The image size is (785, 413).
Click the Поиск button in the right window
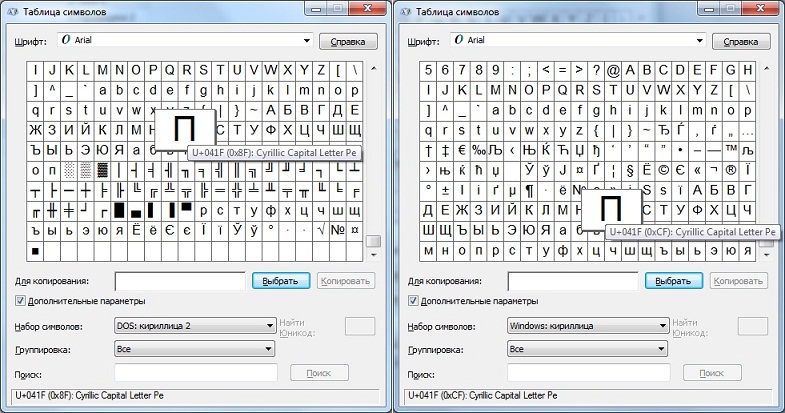(712, 373)
